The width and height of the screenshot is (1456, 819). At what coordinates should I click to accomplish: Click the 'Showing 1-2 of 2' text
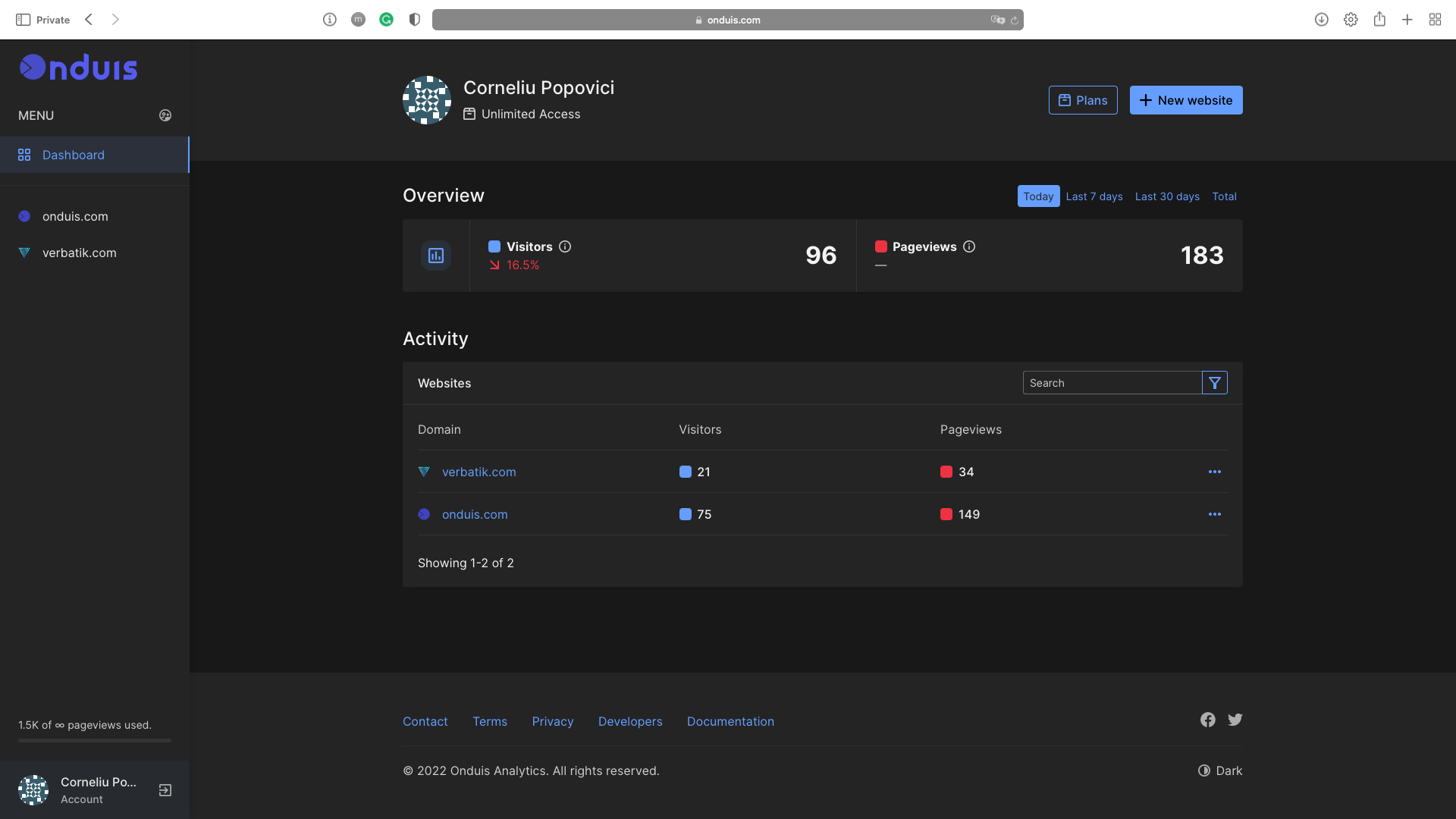tap(466, 563)
